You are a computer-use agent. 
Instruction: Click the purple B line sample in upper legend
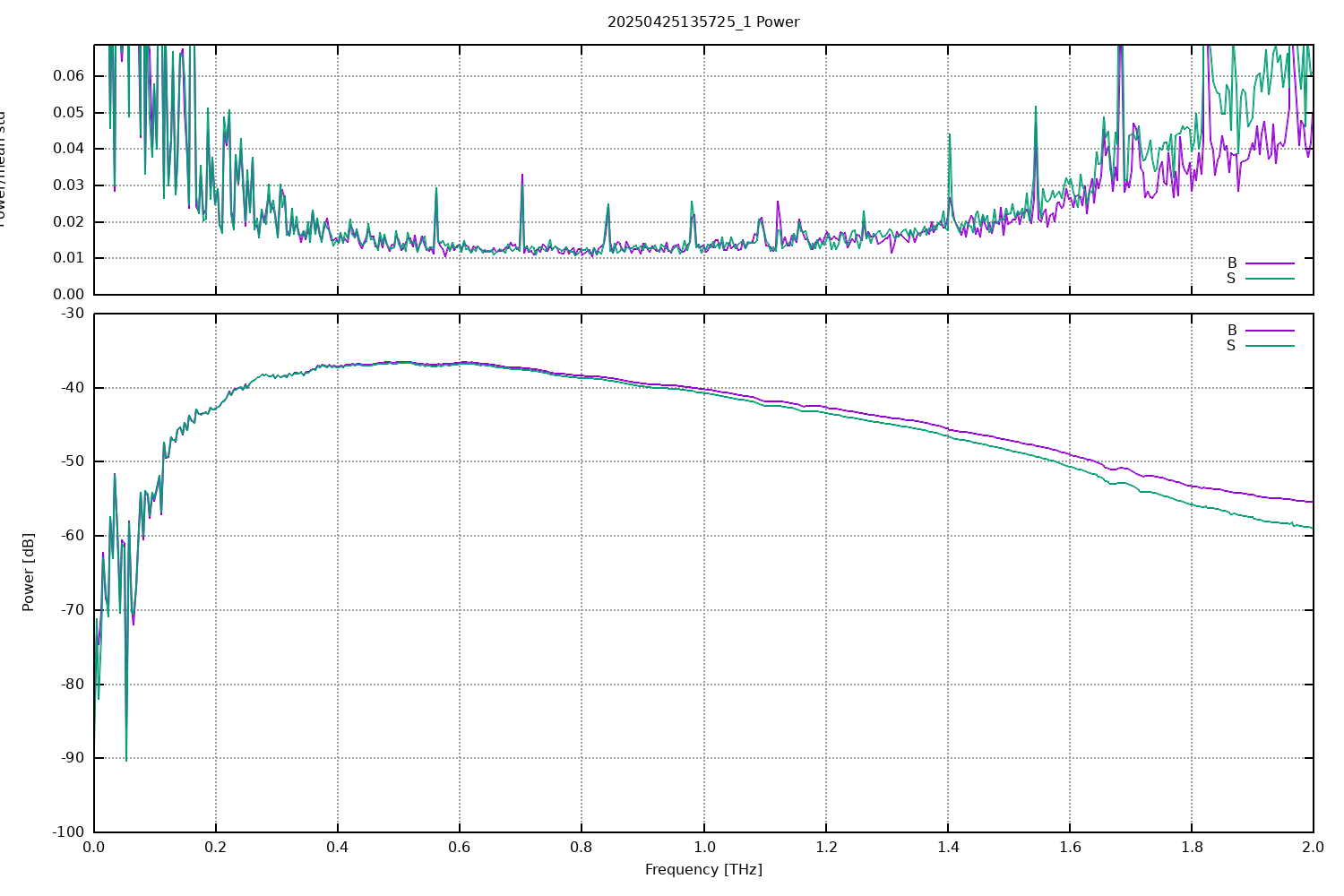pos(1270,263)
